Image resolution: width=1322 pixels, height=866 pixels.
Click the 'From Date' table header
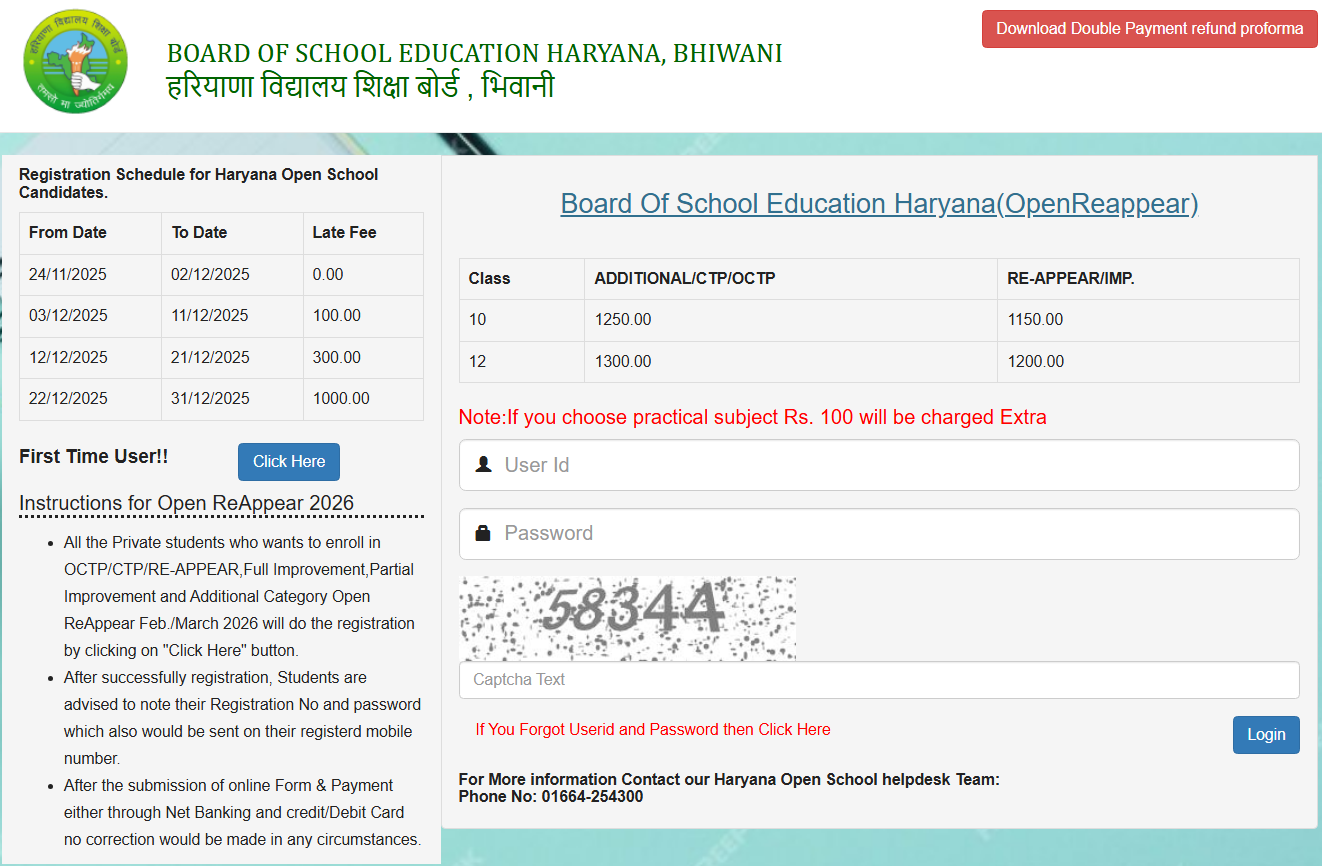[x=67, y=232]
